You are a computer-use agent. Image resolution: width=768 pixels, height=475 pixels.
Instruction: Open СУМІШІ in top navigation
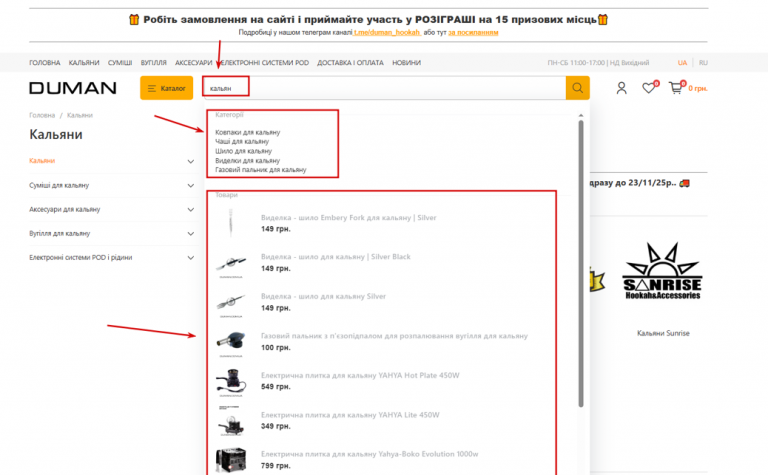120,63
